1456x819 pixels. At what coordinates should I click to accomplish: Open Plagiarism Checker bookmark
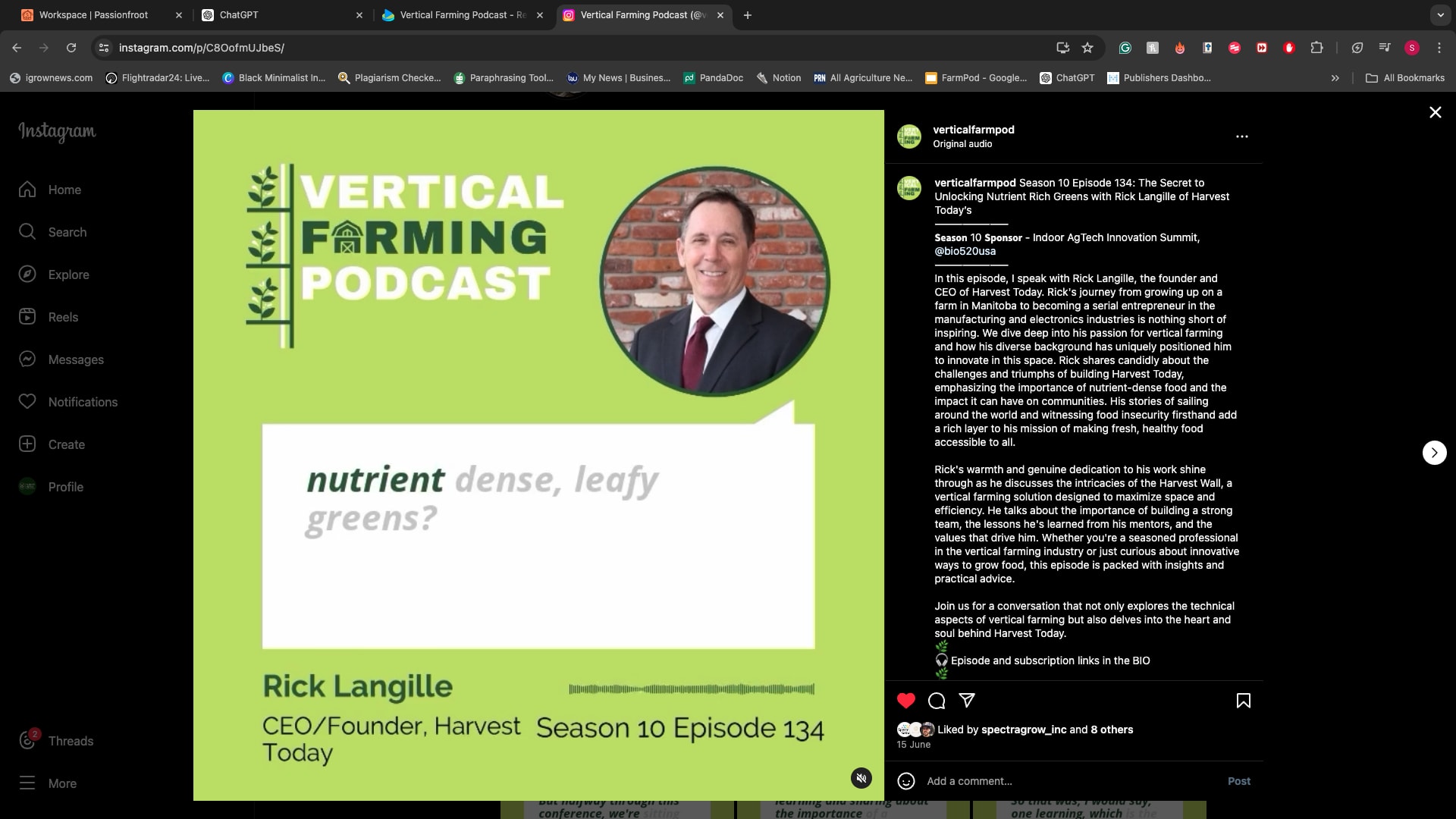[390, 78]
